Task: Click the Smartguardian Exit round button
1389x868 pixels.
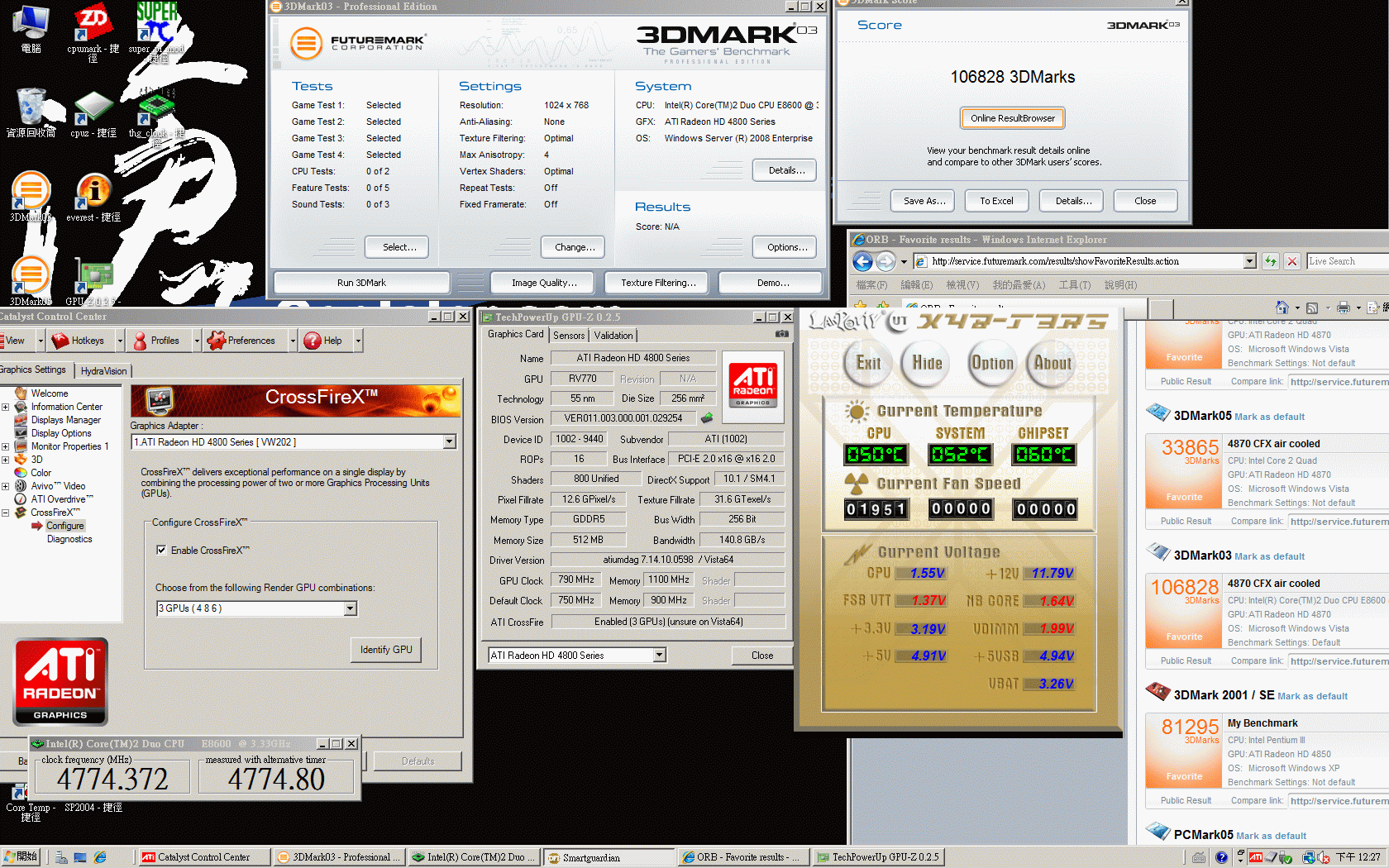Action: tap(868, 363)
